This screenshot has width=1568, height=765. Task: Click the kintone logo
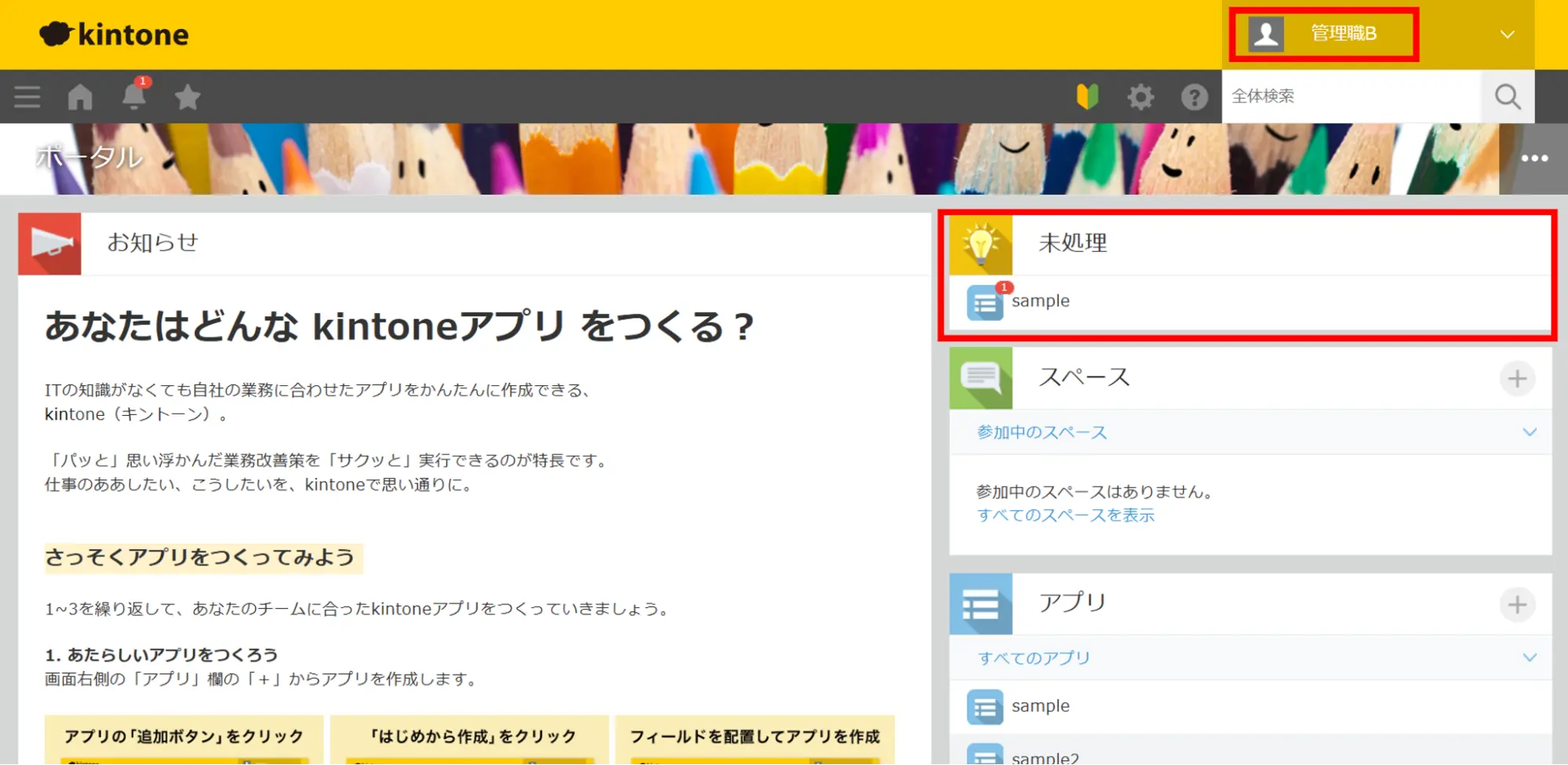pyautogui.click(x=115, y=35)
